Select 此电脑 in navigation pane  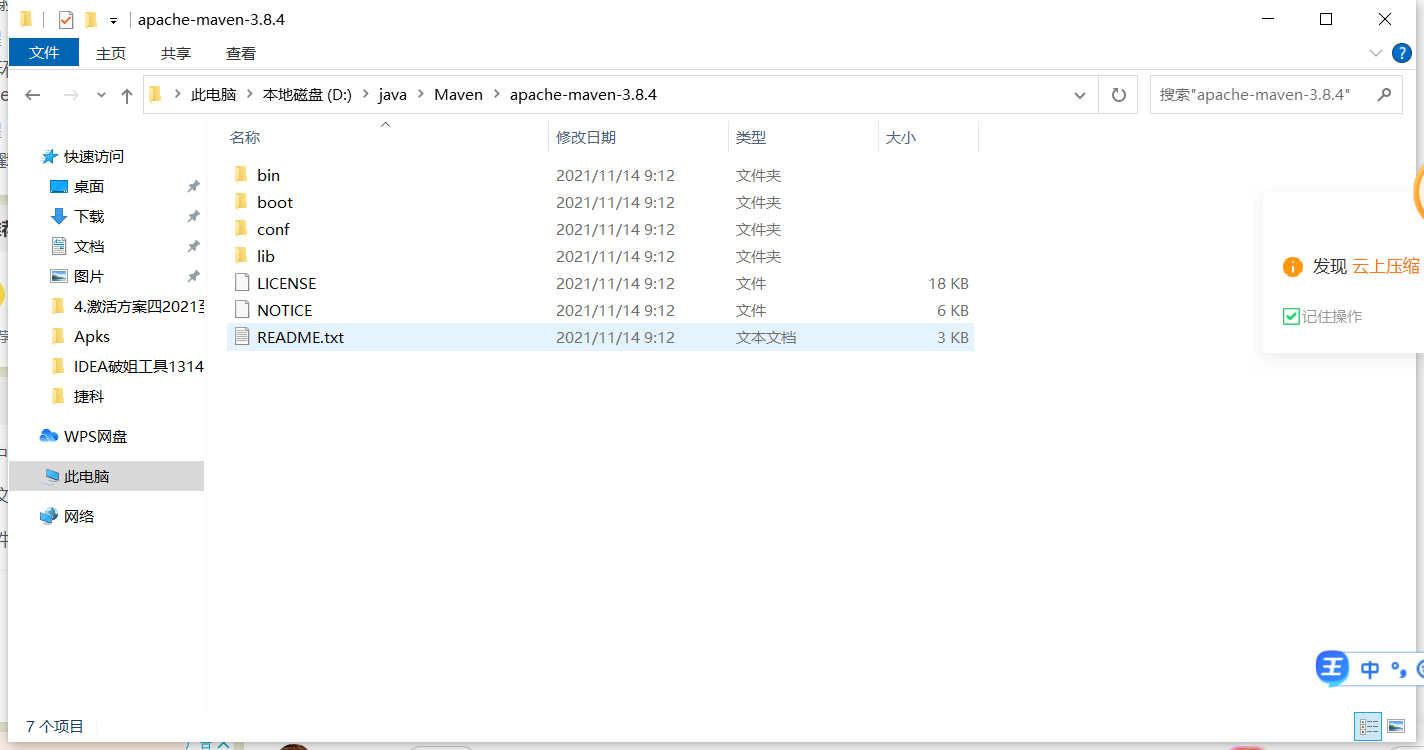(106, 477)
